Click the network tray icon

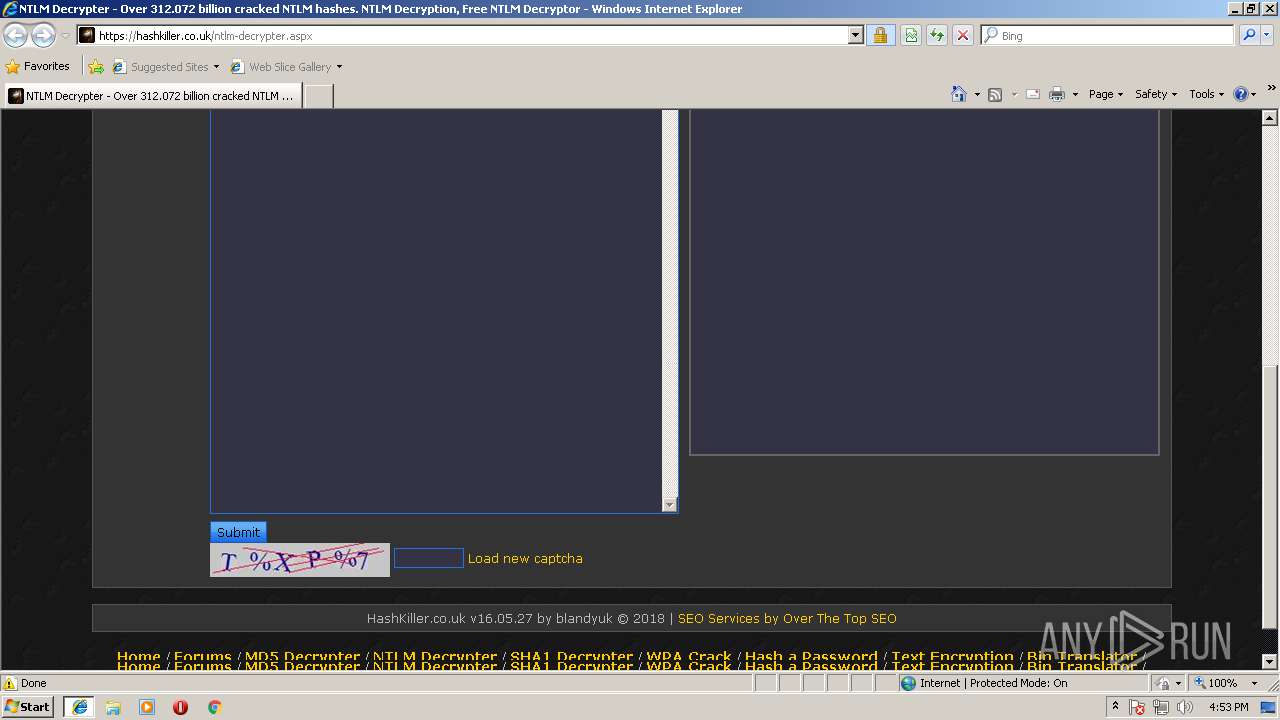click(1161, 707)
